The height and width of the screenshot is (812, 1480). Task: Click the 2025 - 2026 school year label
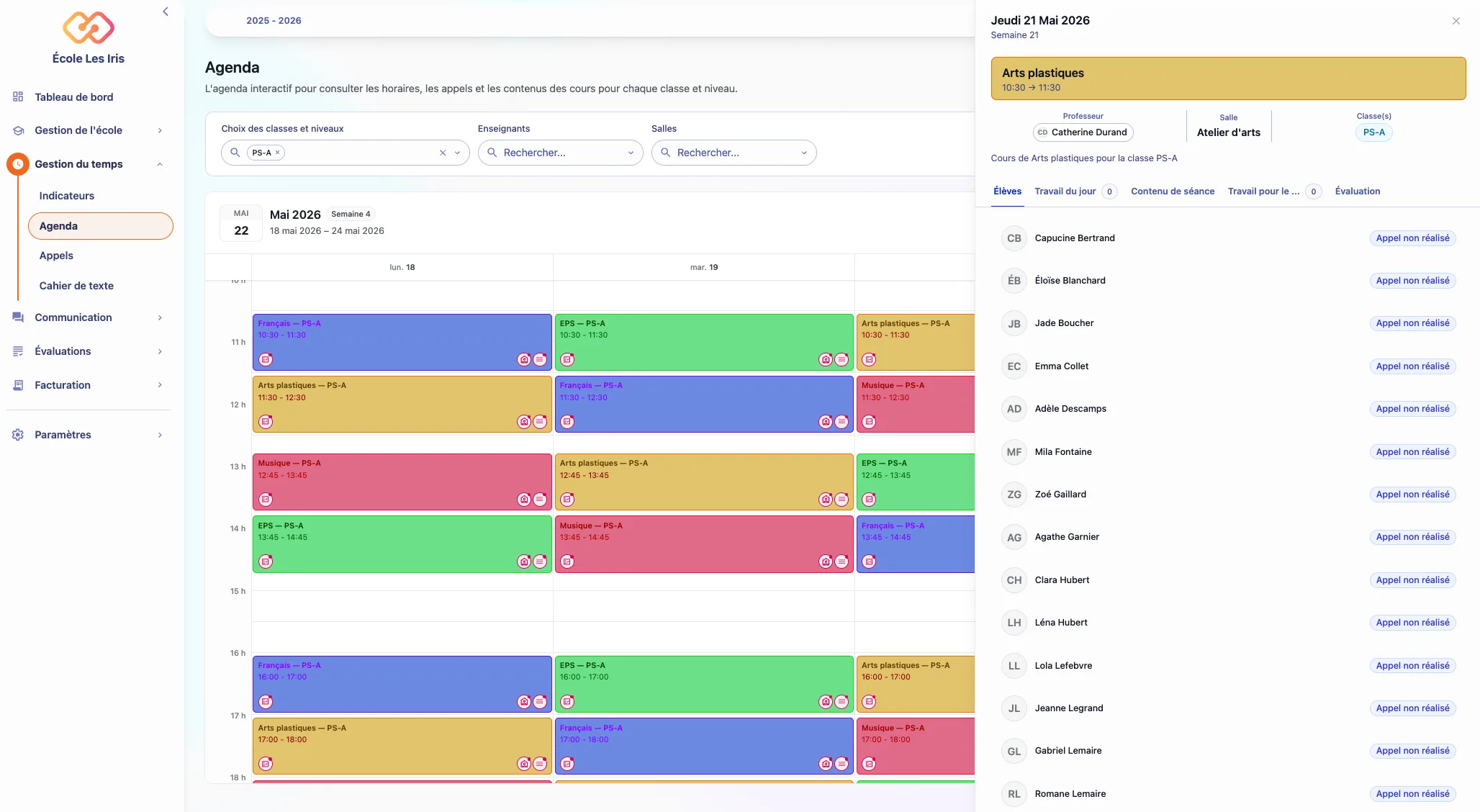[274, 20]
